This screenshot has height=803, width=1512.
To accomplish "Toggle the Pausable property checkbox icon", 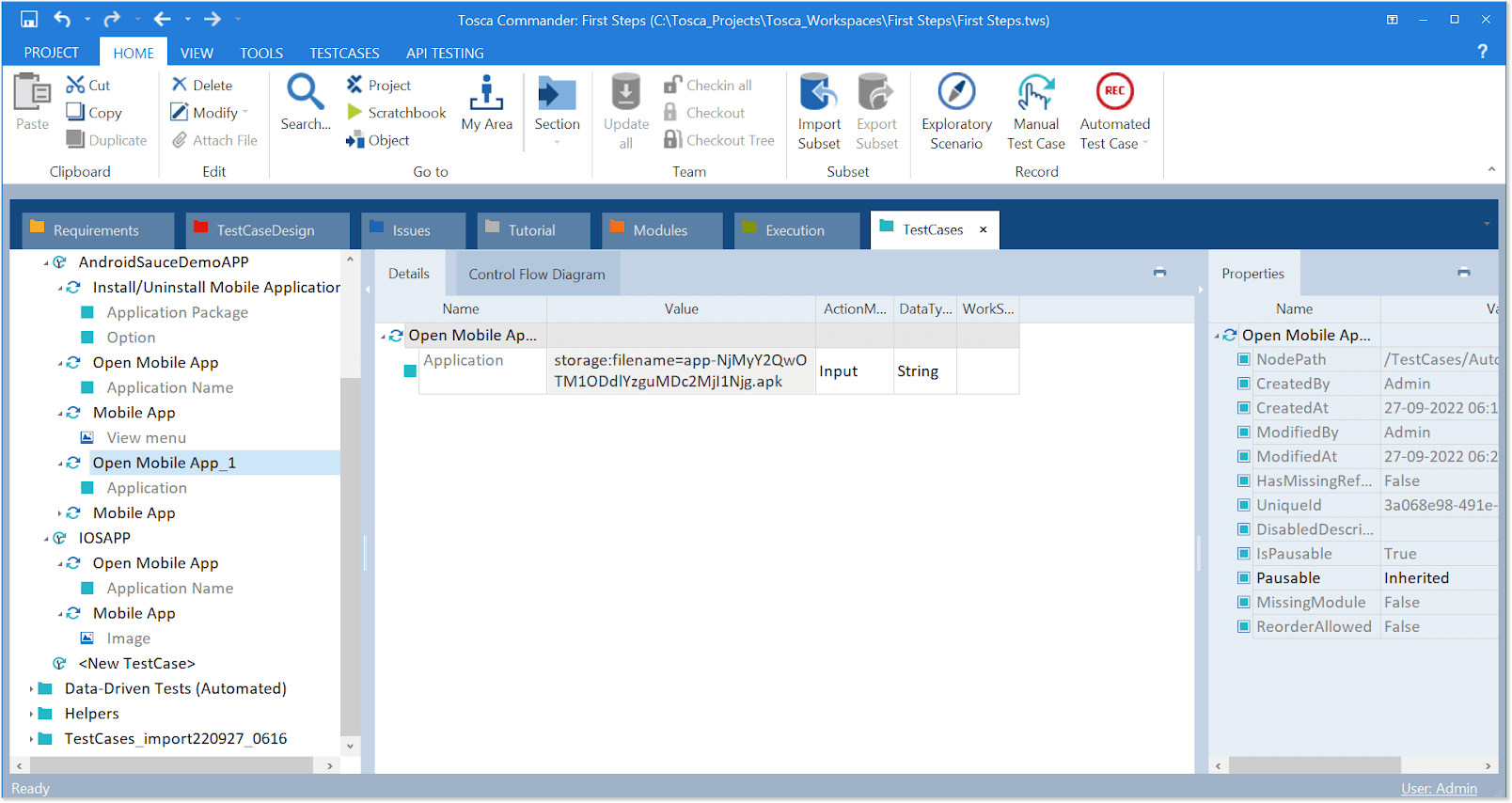I will coord(1243,578).
